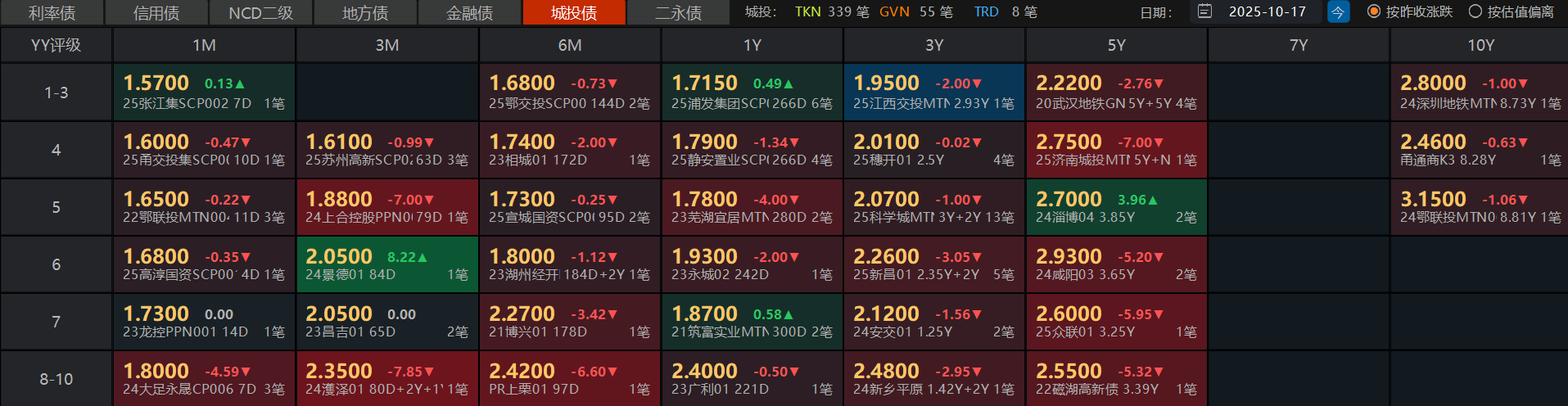Switch to the 信用债 tab

[156, 12]
